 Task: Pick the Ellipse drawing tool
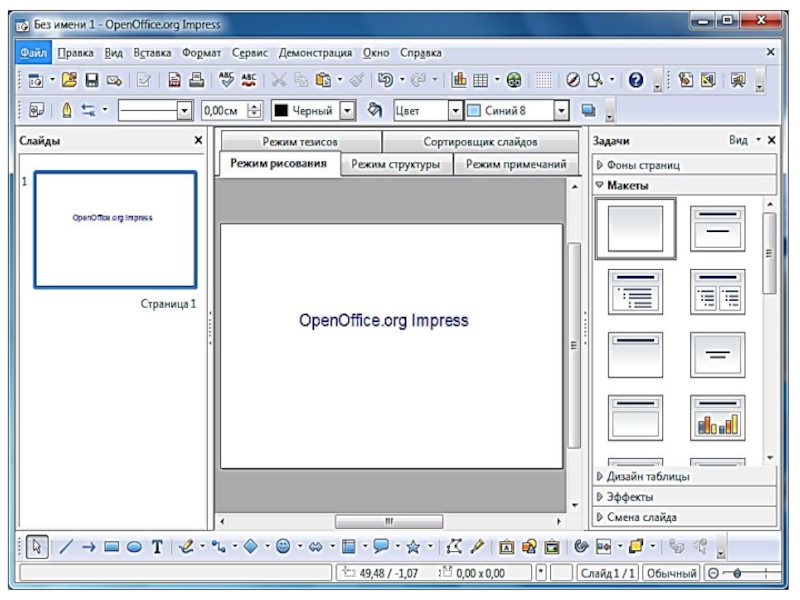point(134,546)
